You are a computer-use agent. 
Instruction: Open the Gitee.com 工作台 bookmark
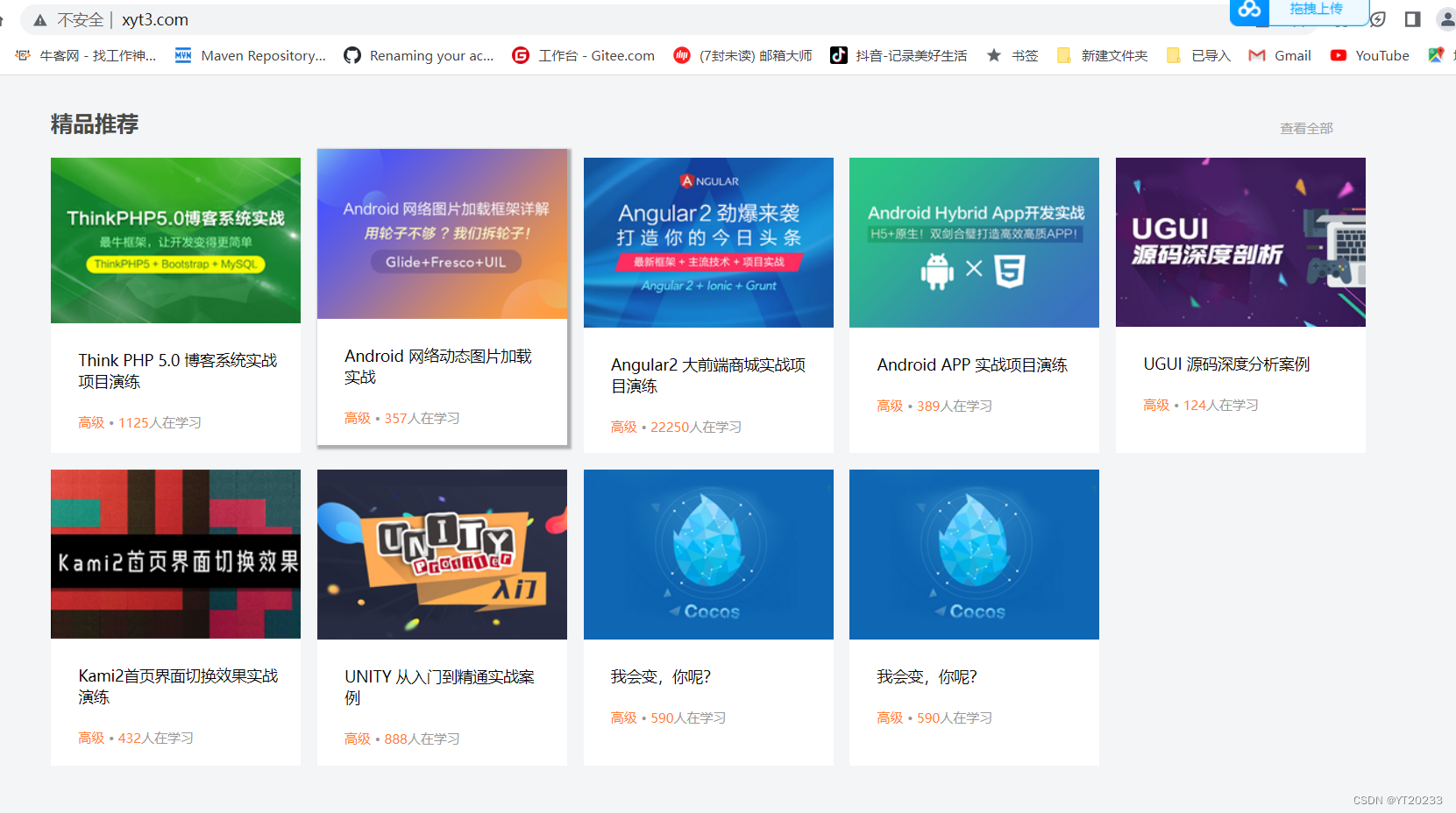pyautogui.click(x=583, y=55)
